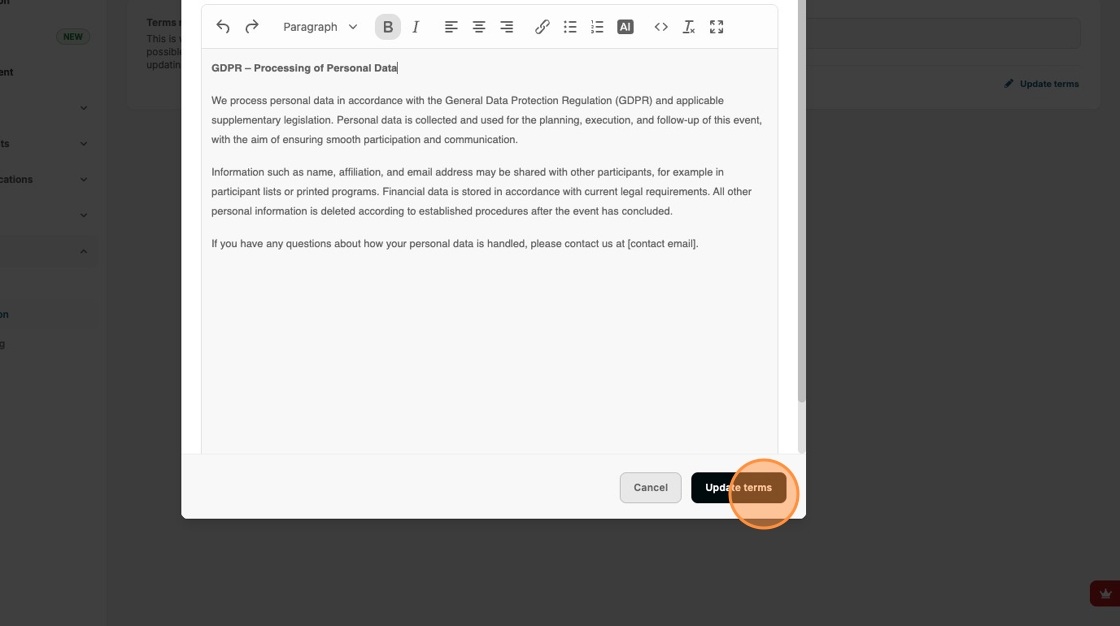Toggle bold formatting
This screenshot has height=626, width=1120.
pos(388,26)
